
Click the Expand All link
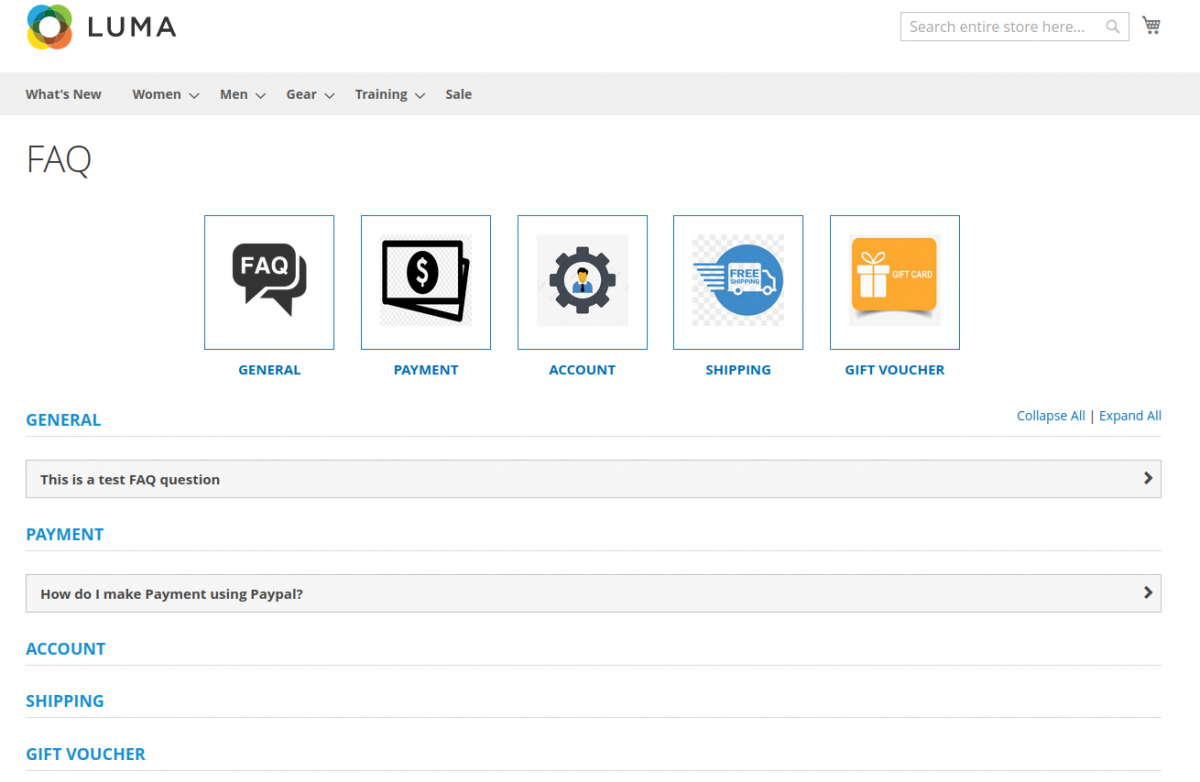click(1130, 415)
